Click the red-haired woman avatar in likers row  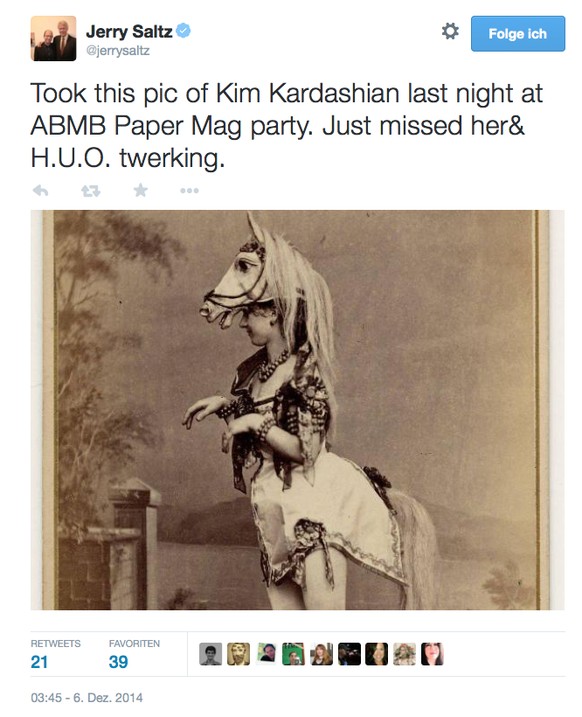click(x=321, y=654)
